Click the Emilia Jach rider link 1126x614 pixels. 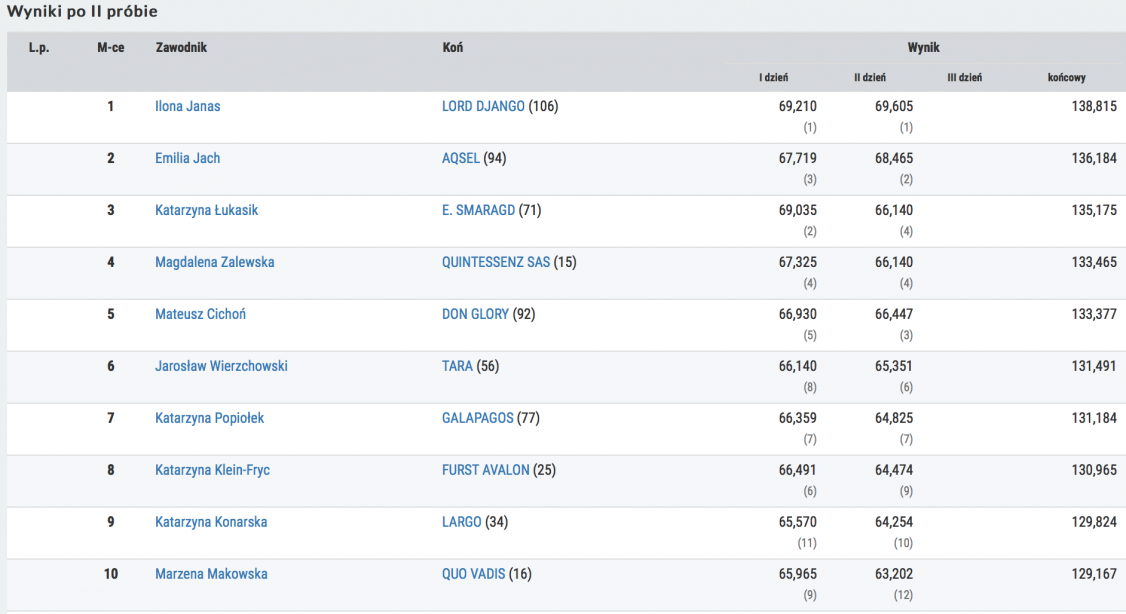(x=188, y=158)
